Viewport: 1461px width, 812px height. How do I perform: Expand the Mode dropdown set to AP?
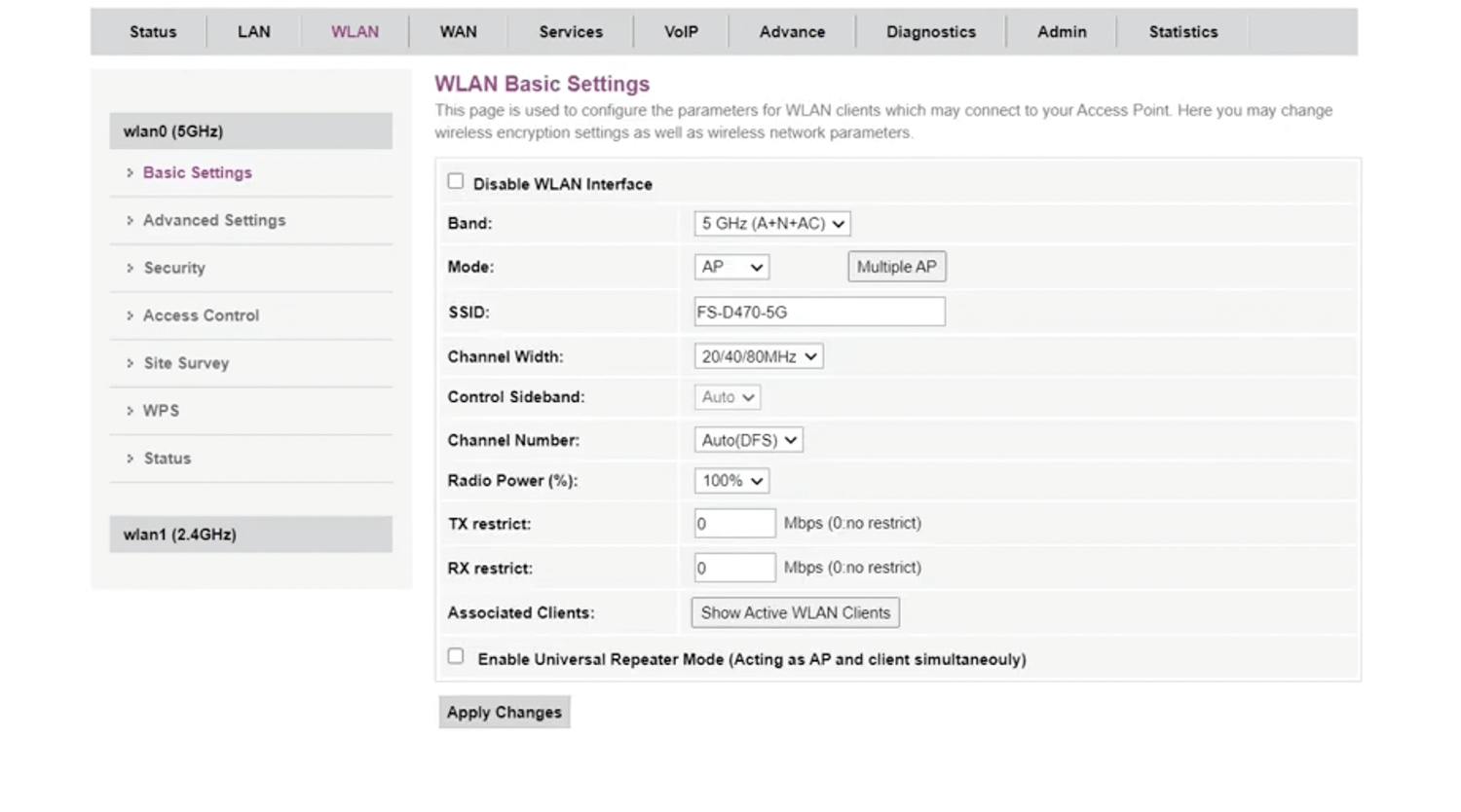[x=731, y=267]
